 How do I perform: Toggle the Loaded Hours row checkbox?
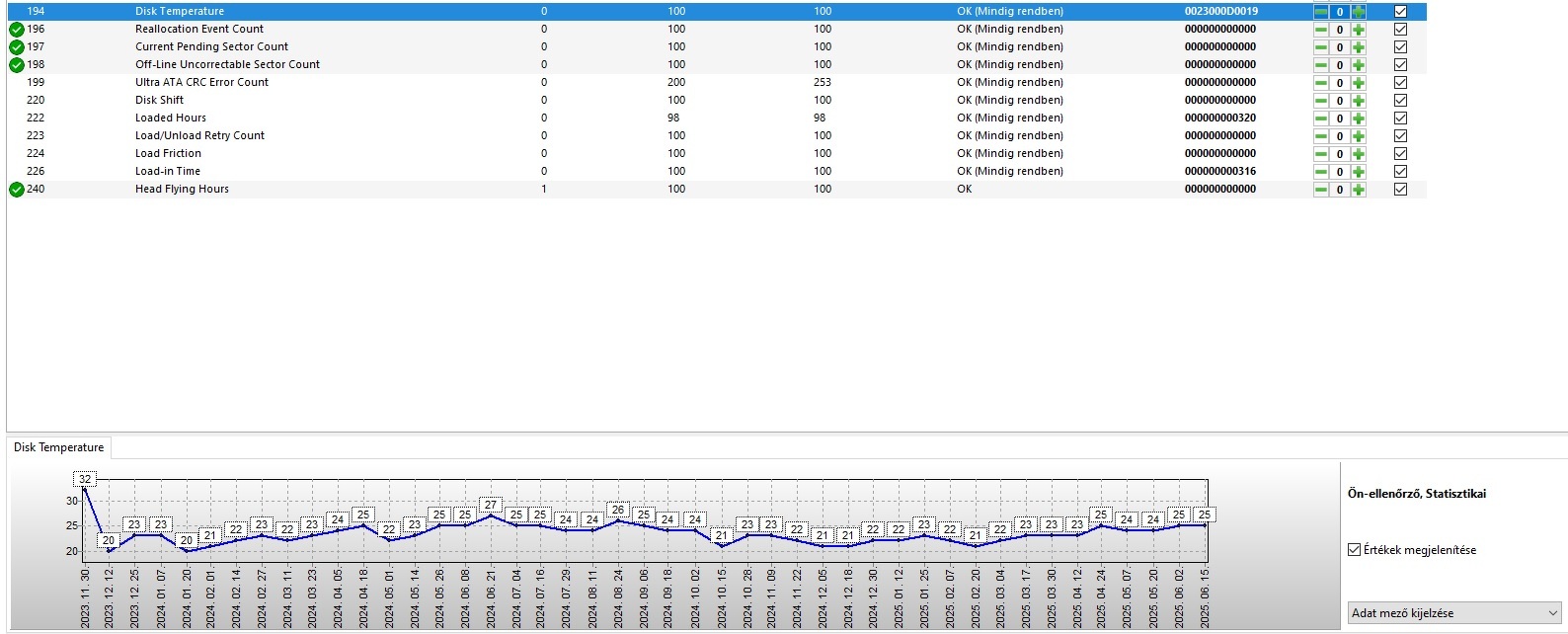pos(1400,119)
